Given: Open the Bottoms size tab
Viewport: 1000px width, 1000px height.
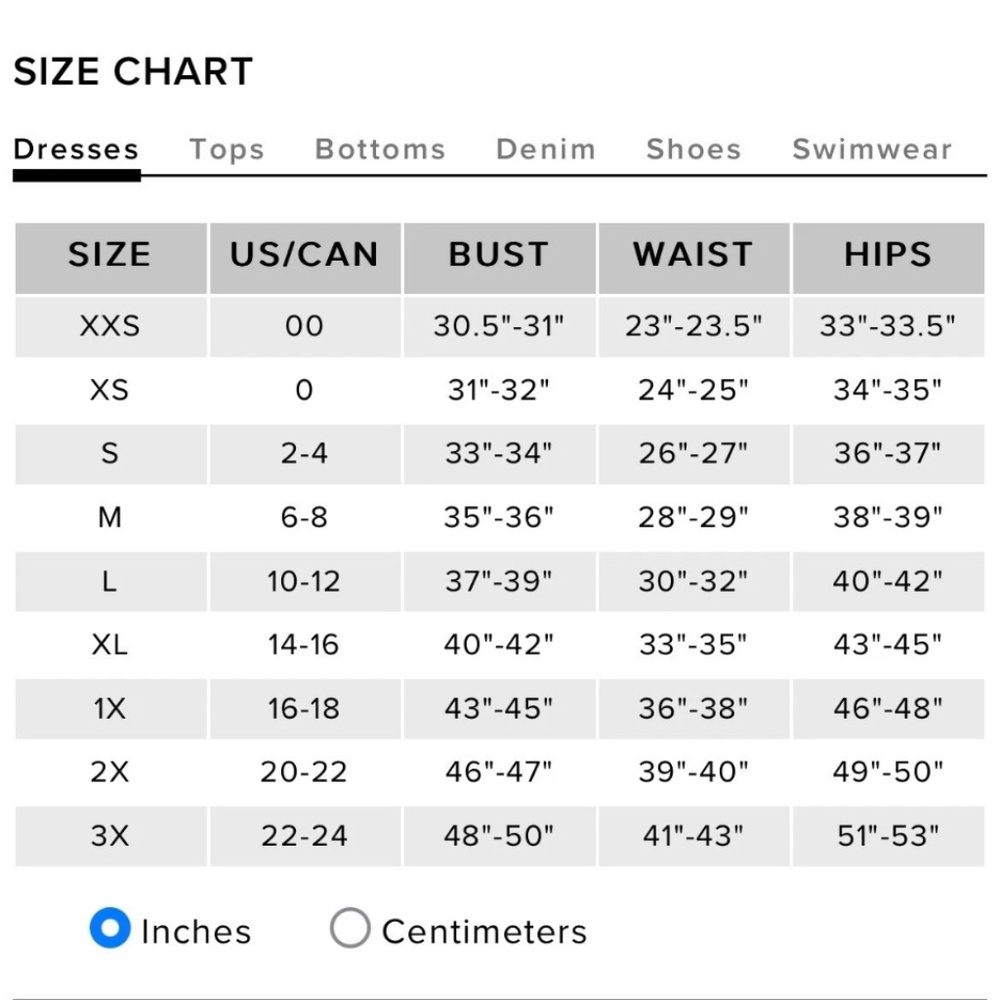Looking at the screenshot, I should click(380, 149).
